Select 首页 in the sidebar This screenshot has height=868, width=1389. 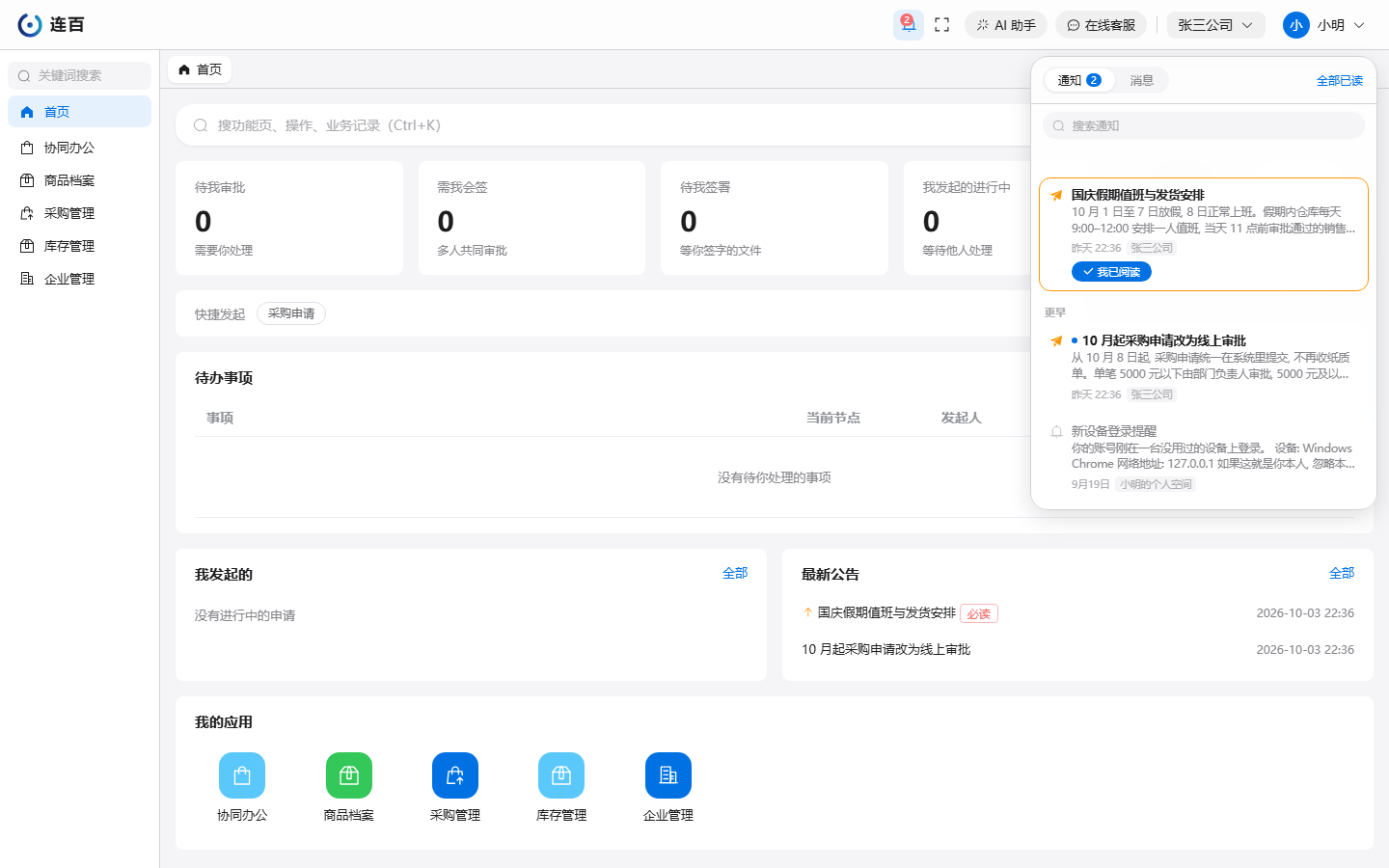click(79, 112)
